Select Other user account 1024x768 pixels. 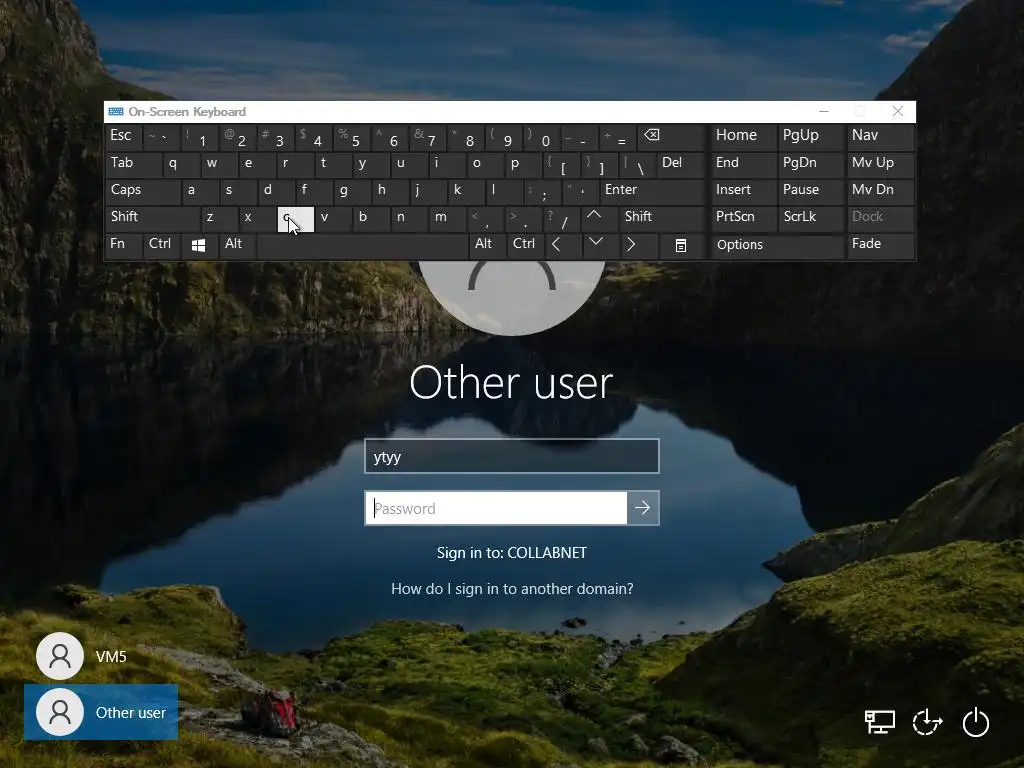[x=101, y=712]
